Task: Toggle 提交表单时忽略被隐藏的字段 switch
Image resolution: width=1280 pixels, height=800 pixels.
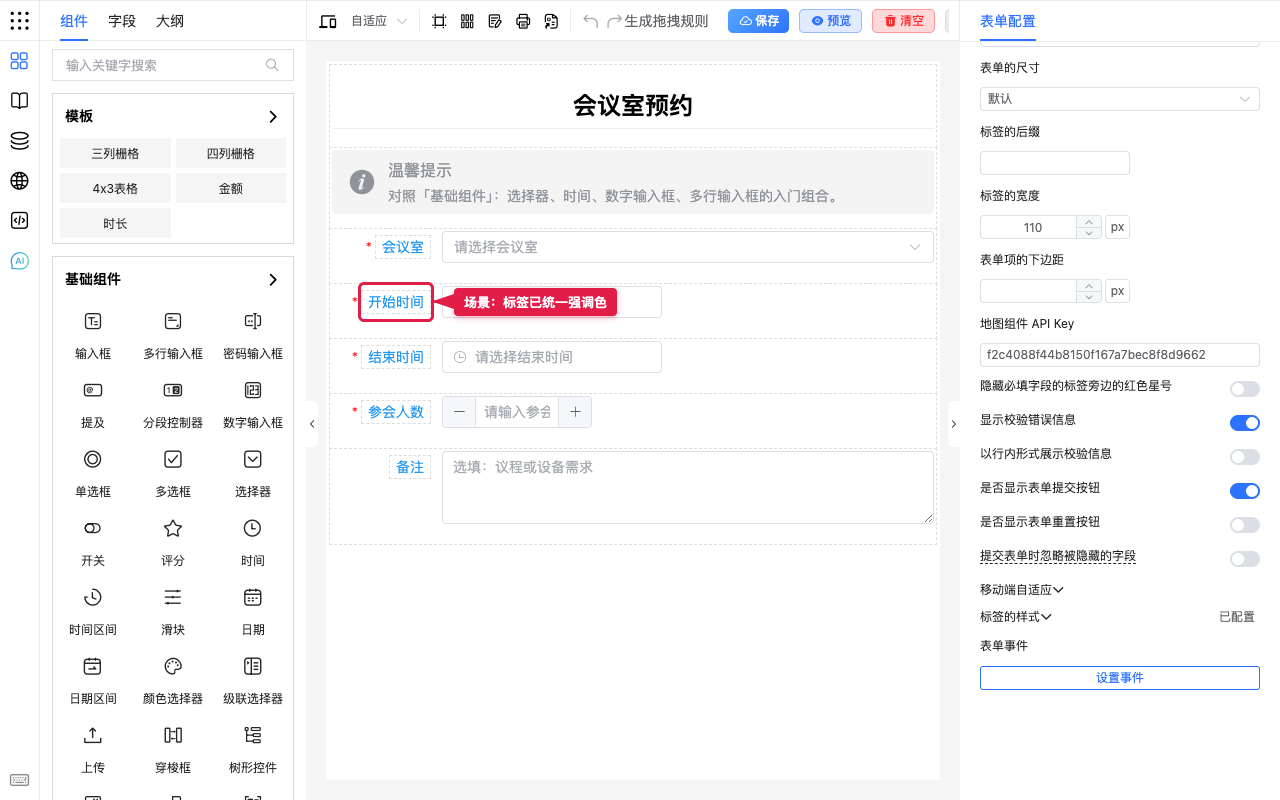Action: coord(1245,559)
